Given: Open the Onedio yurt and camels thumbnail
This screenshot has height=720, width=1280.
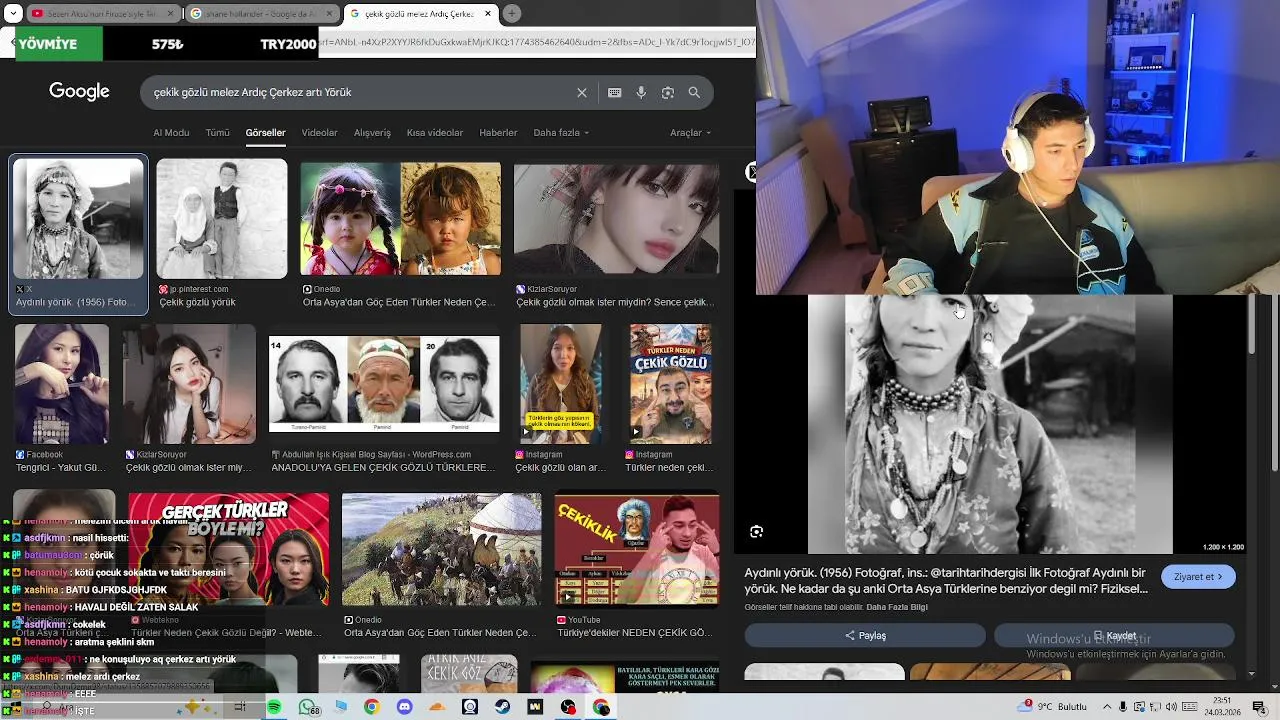Looking at the screenshot, I should [441, 549].
